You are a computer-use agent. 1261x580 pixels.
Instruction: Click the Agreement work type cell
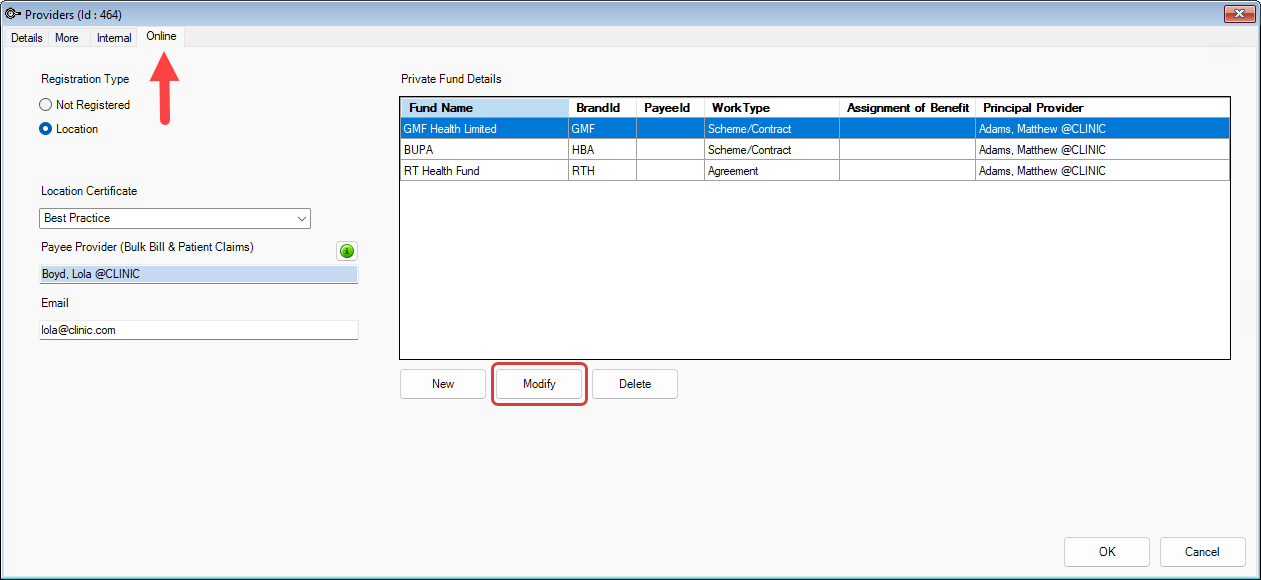coord(772,171)
